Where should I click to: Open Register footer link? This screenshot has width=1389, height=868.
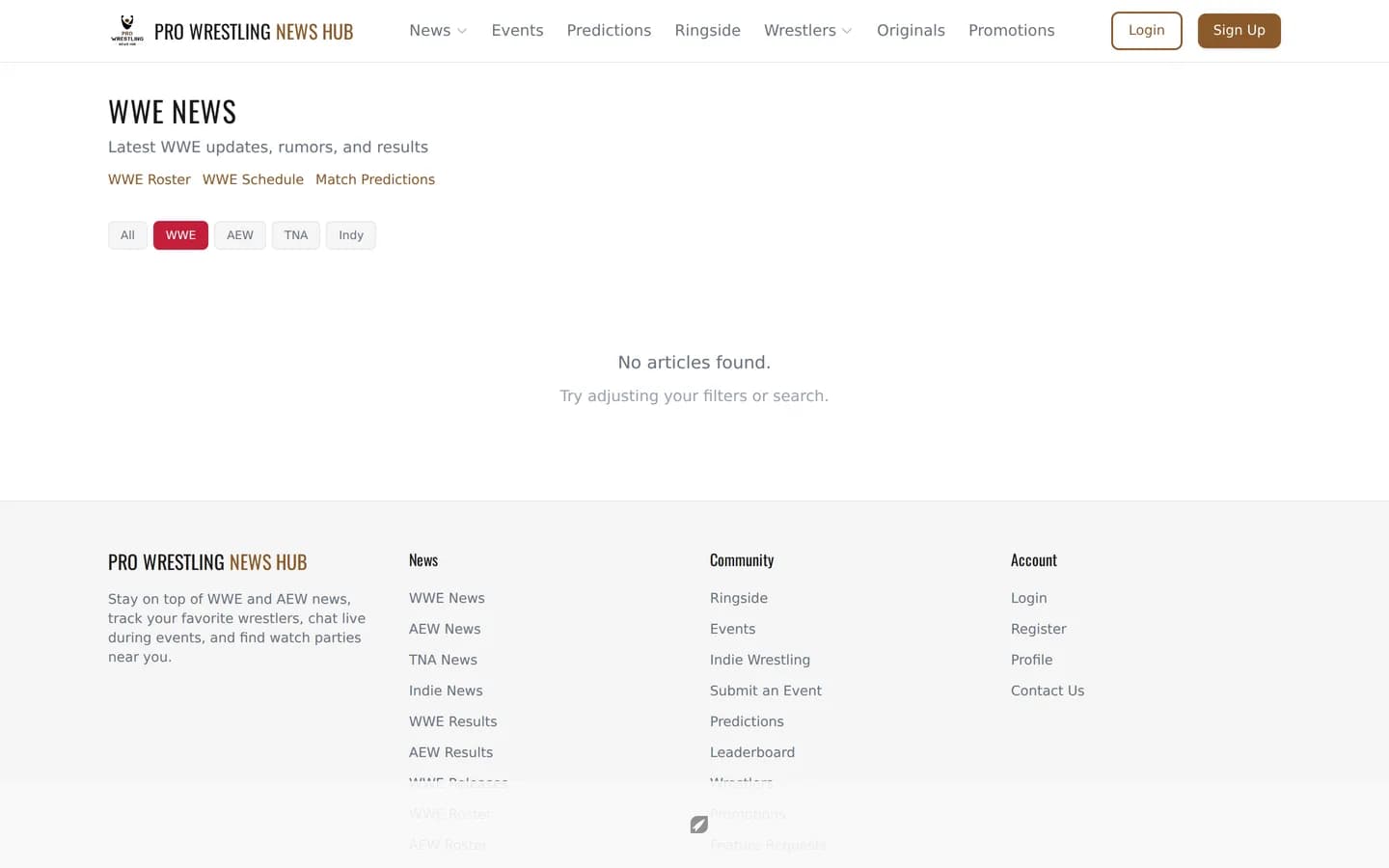(1039, 629)
